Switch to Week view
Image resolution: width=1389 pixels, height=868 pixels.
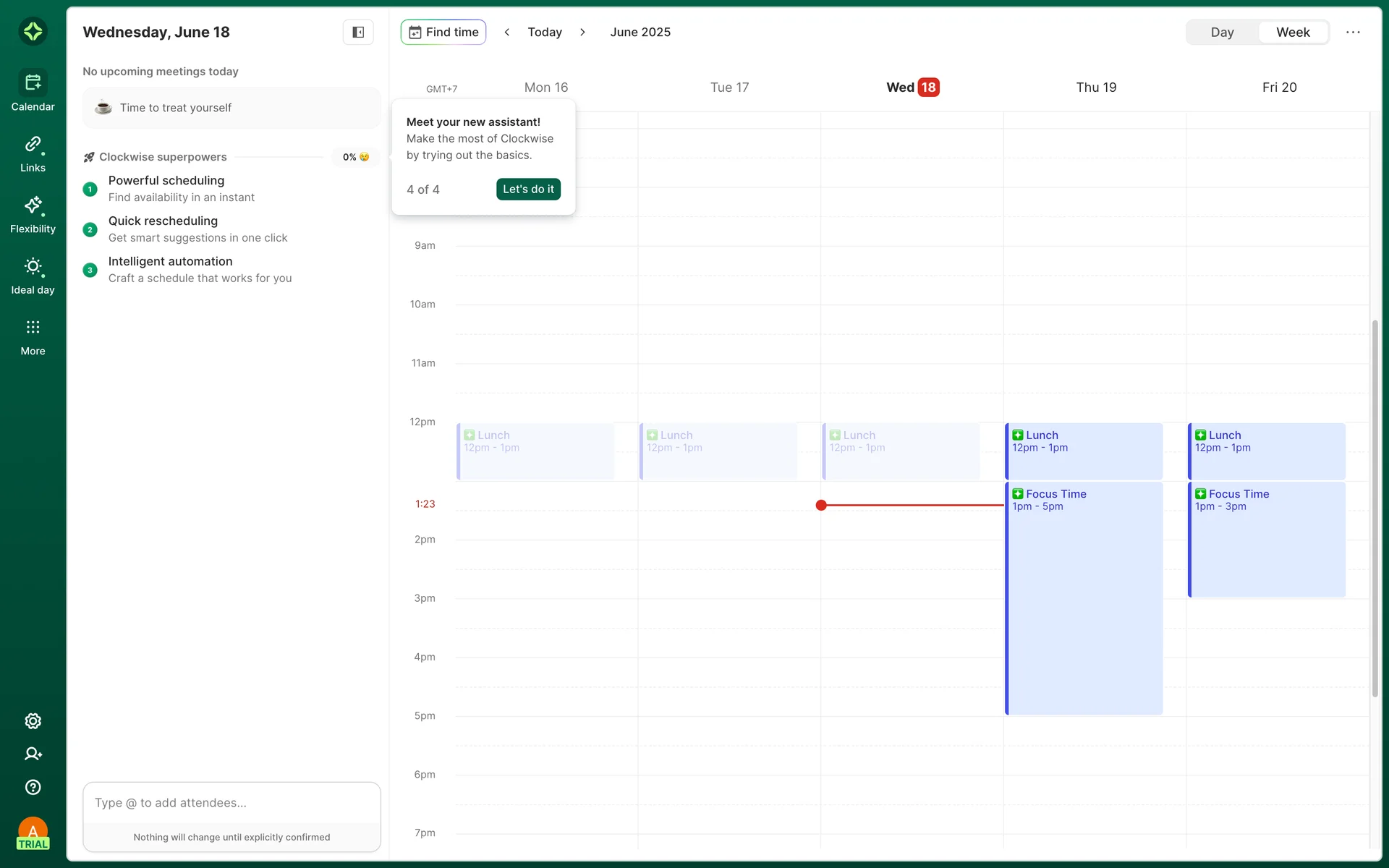(x=1292, y=32)
